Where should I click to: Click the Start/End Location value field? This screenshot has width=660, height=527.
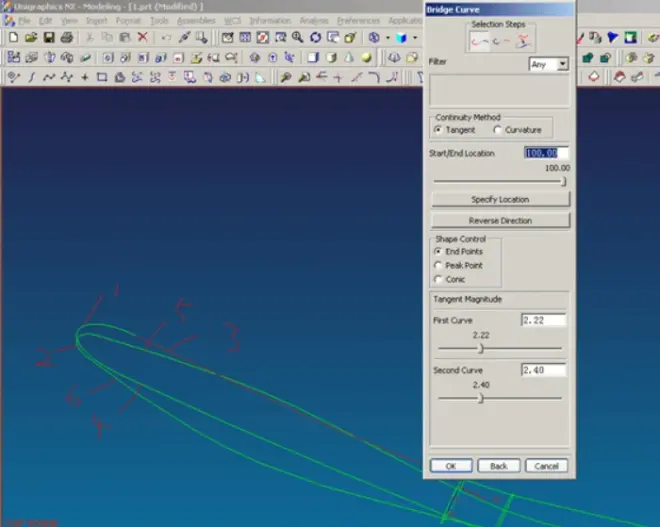tap(546, 153)
